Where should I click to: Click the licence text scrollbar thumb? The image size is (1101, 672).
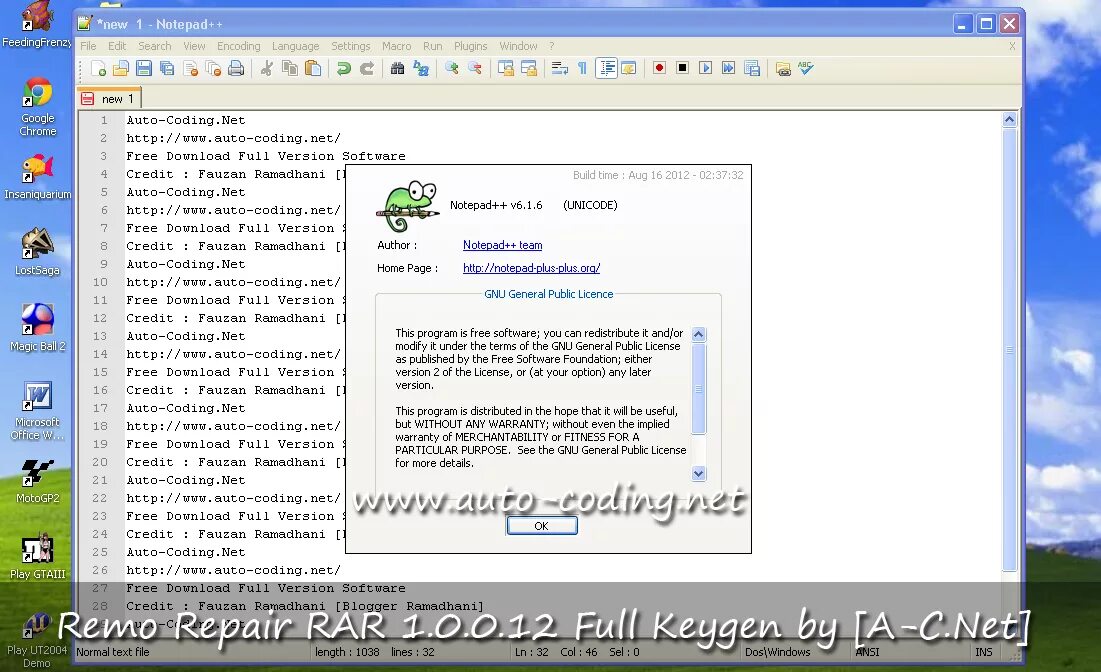pyautogui.click(x=698, y=388)
